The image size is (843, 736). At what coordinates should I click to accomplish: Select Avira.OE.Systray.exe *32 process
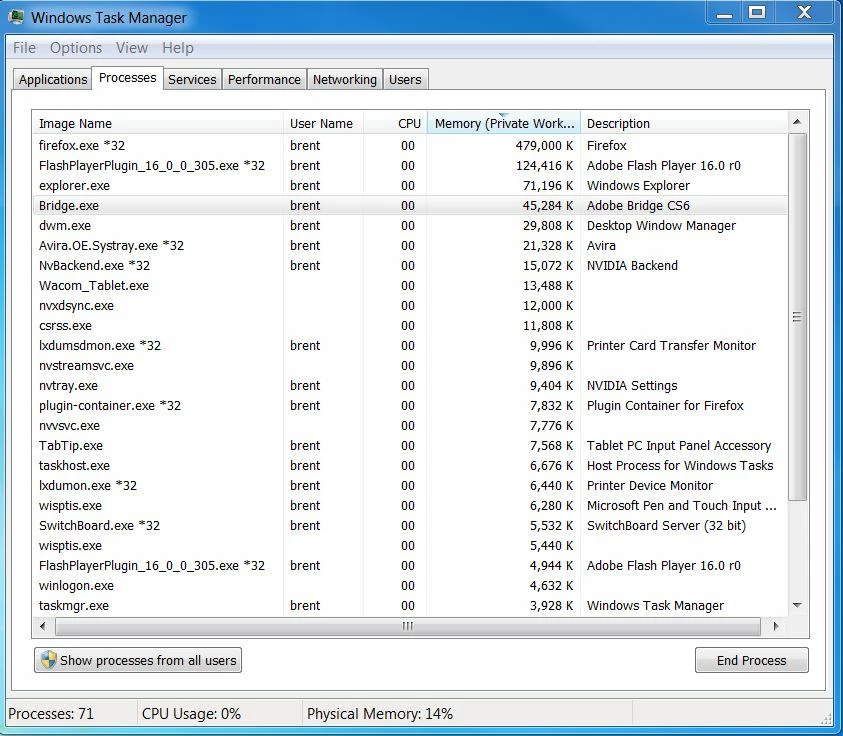tap(410, 246)
